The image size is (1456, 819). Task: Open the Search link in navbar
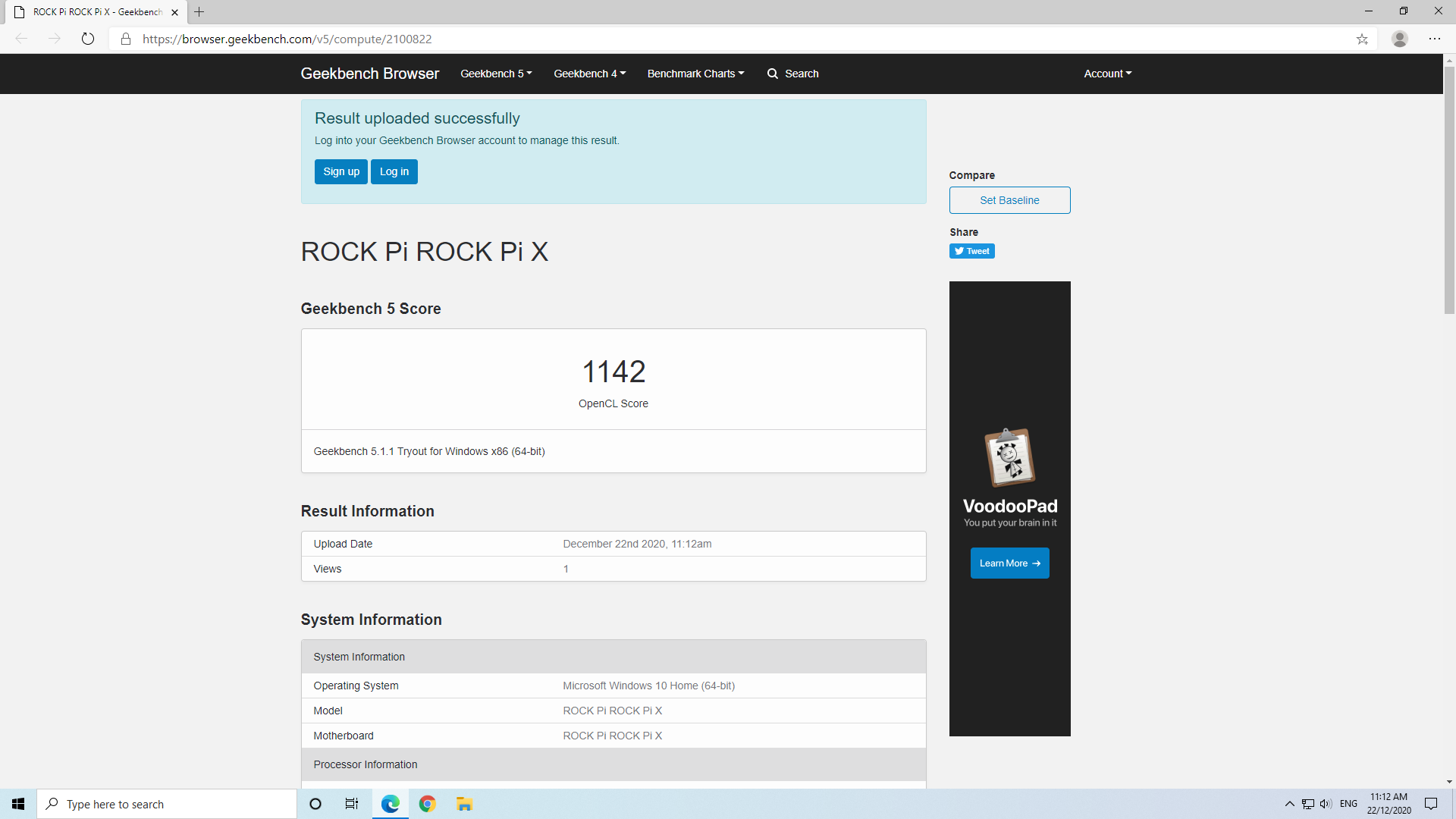coord(793,74)
